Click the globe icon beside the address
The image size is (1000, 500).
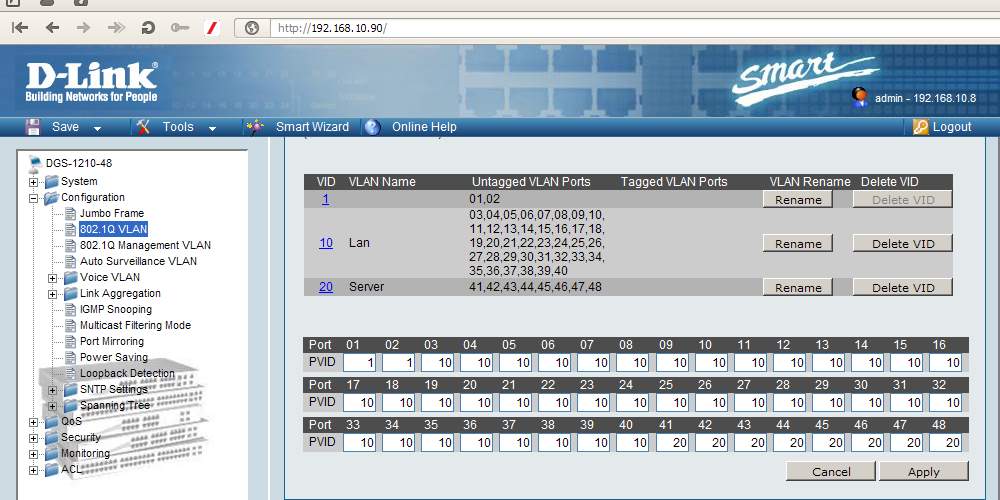(252, 28)
